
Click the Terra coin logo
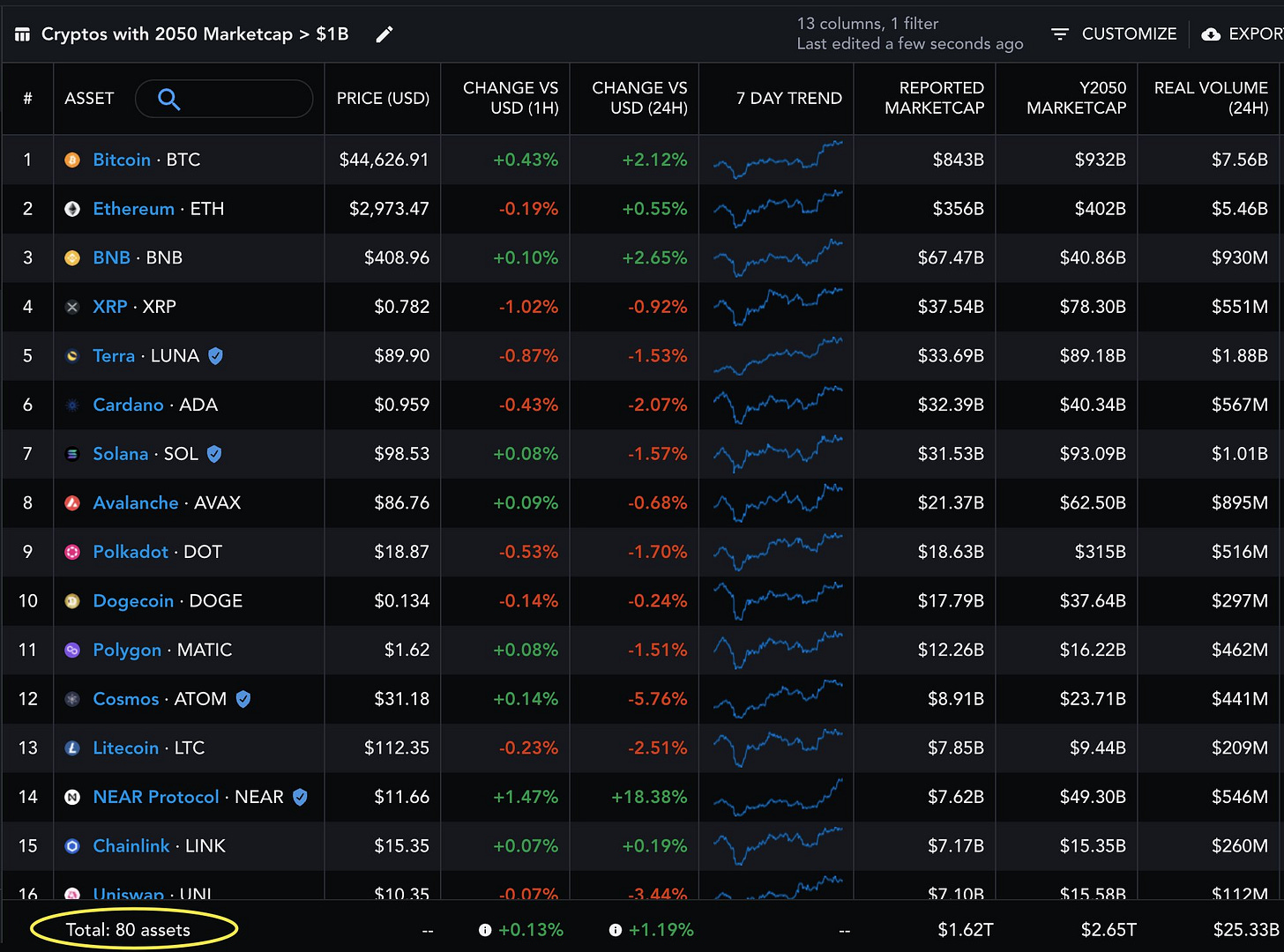pyautogui.click(x=72, y=356)
